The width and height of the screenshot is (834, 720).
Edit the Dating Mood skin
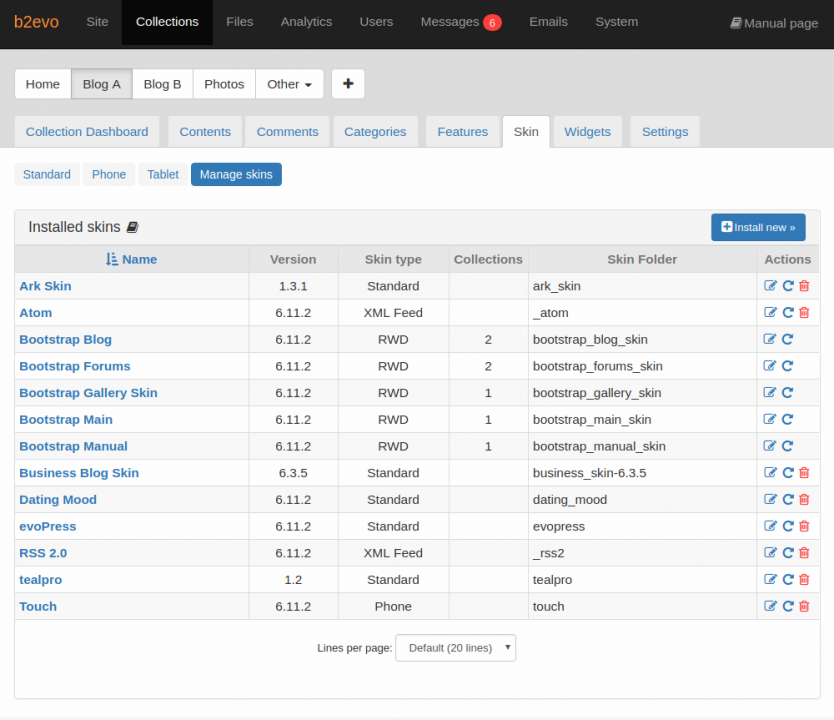click(770, 499)
